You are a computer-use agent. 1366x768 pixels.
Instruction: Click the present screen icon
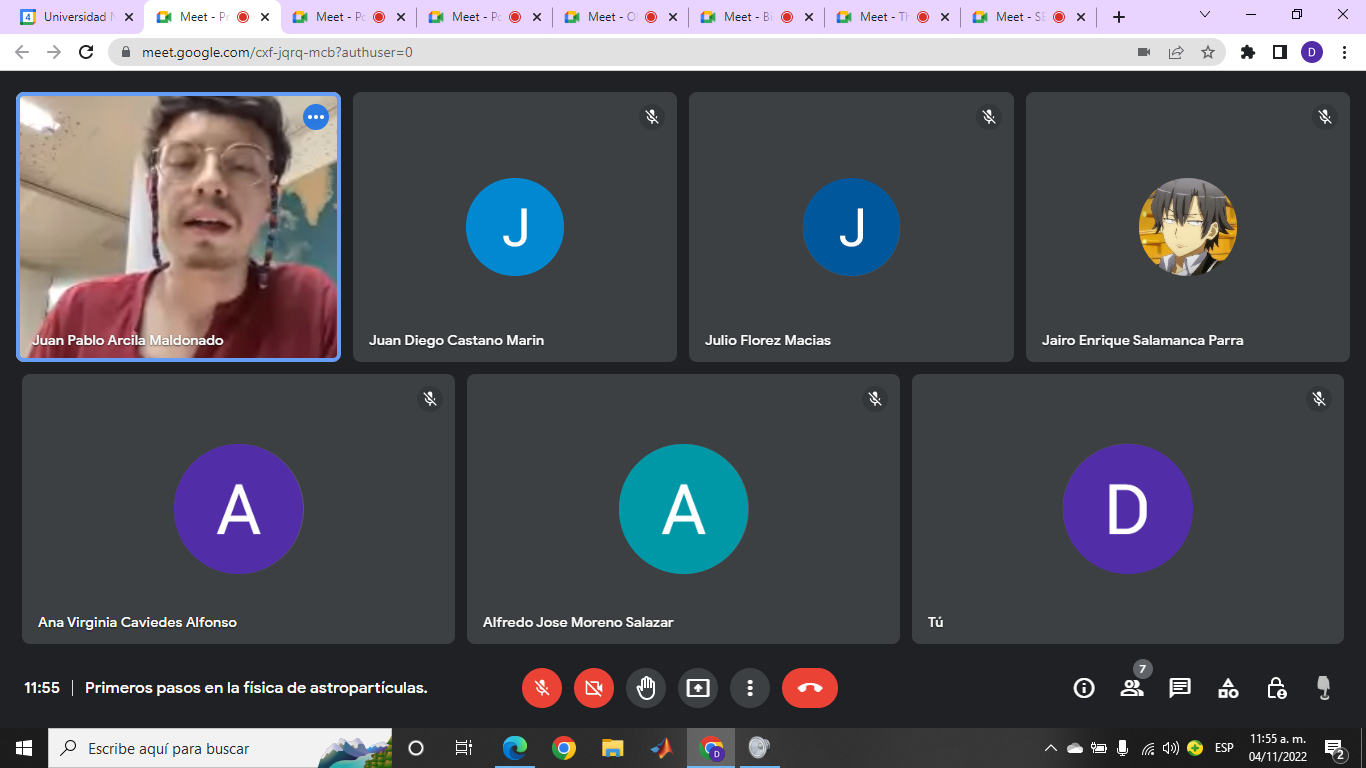click(698, 688)
